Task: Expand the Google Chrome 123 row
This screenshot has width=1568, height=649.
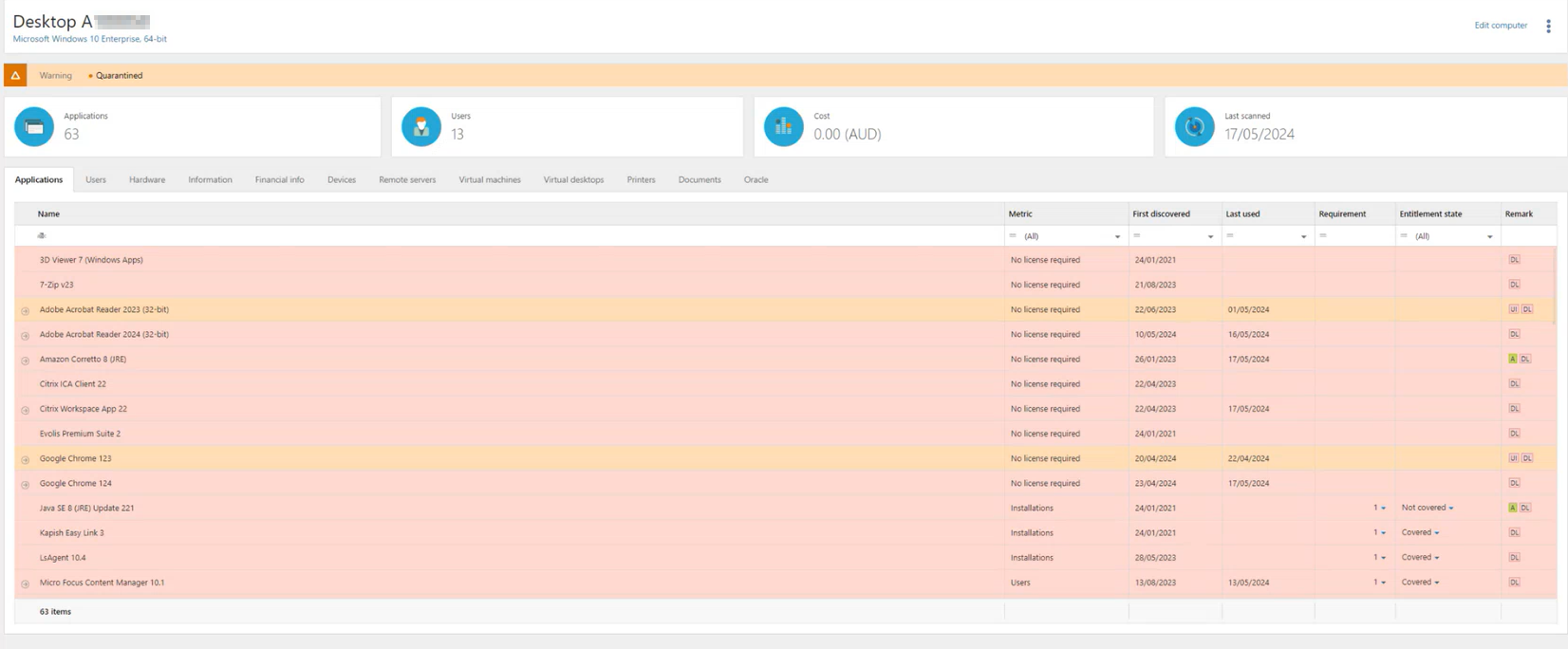Action: (26, 459)
